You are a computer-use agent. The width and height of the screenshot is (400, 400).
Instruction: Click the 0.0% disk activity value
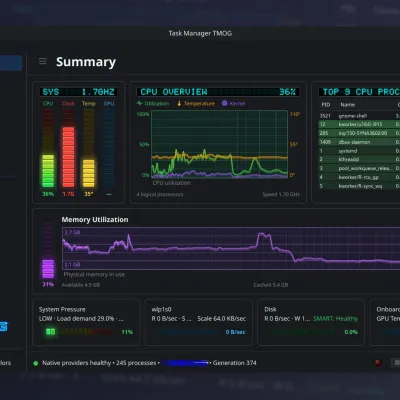(x=351, y=332)
